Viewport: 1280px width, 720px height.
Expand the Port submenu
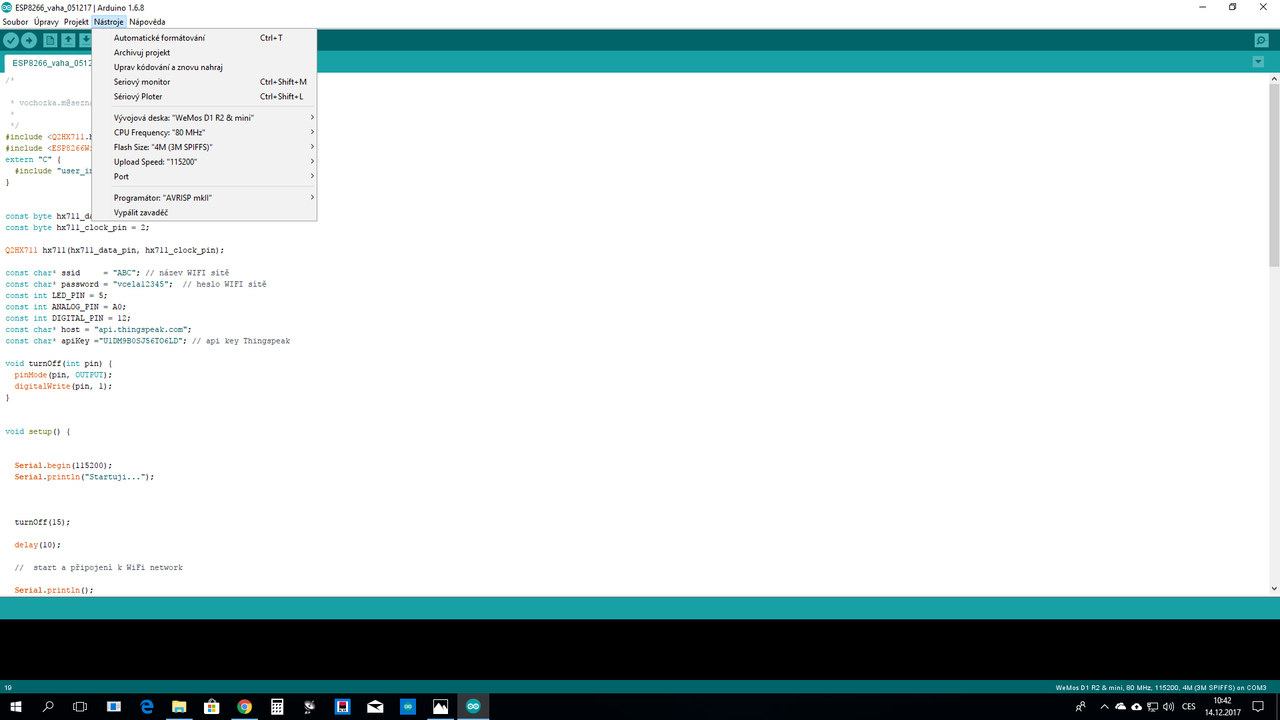pyautogui.click(x=204, y=177)
